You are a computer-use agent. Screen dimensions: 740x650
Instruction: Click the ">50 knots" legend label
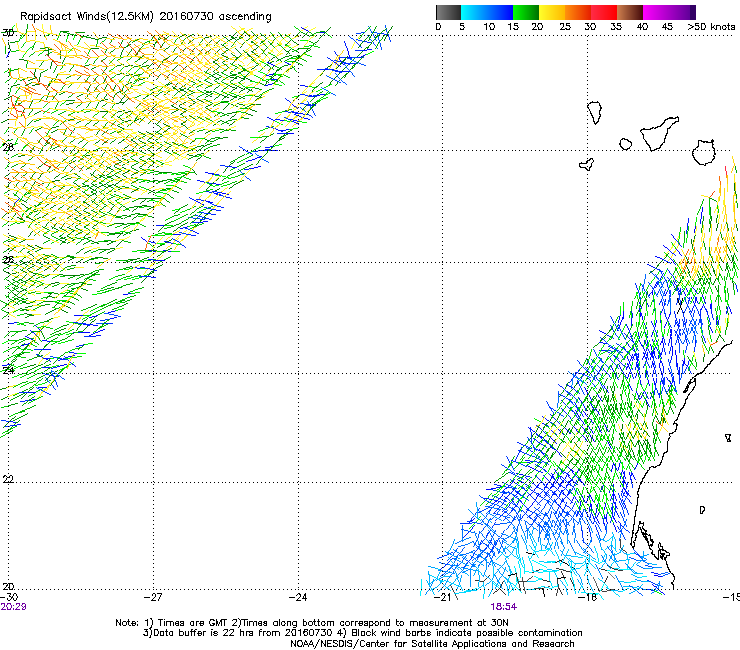711,27
